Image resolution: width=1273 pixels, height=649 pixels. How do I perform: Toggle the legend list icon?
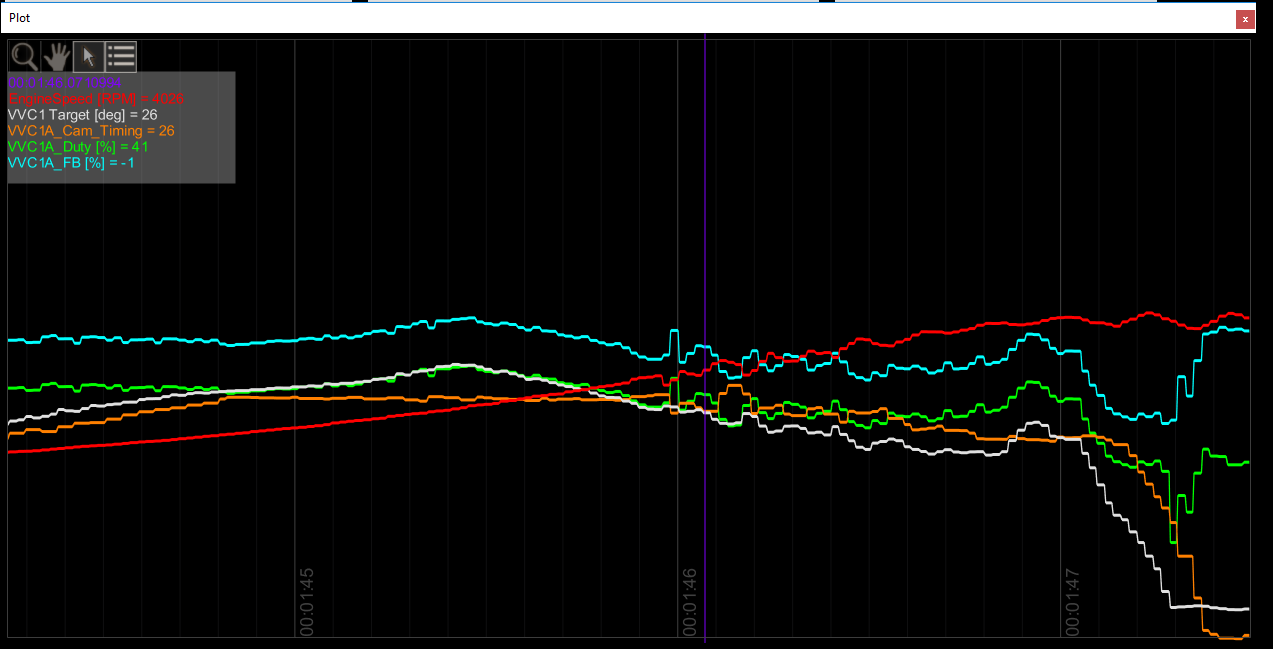[x=121, y=56]
